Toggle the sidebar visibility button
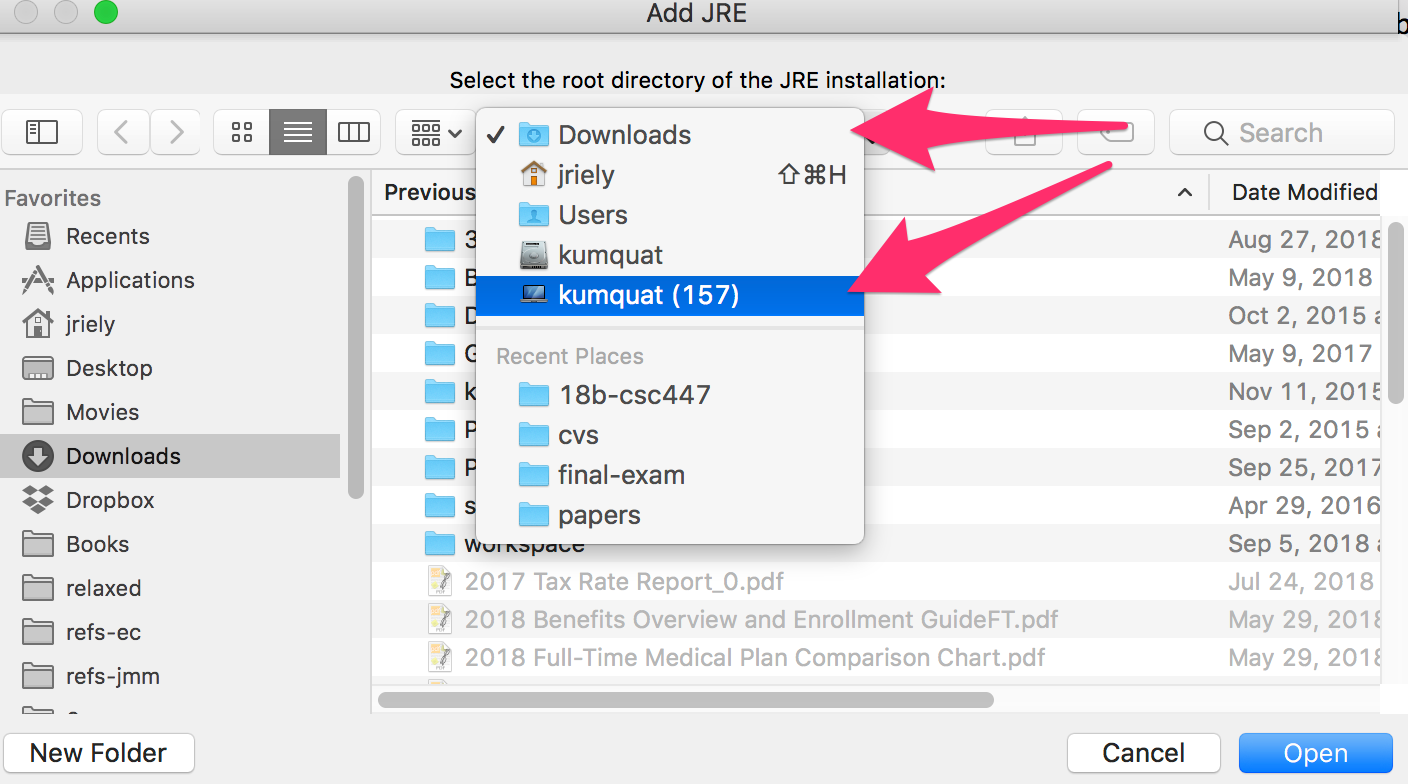Viewport: 1408px width, 784px height. [x=42, y=132]
